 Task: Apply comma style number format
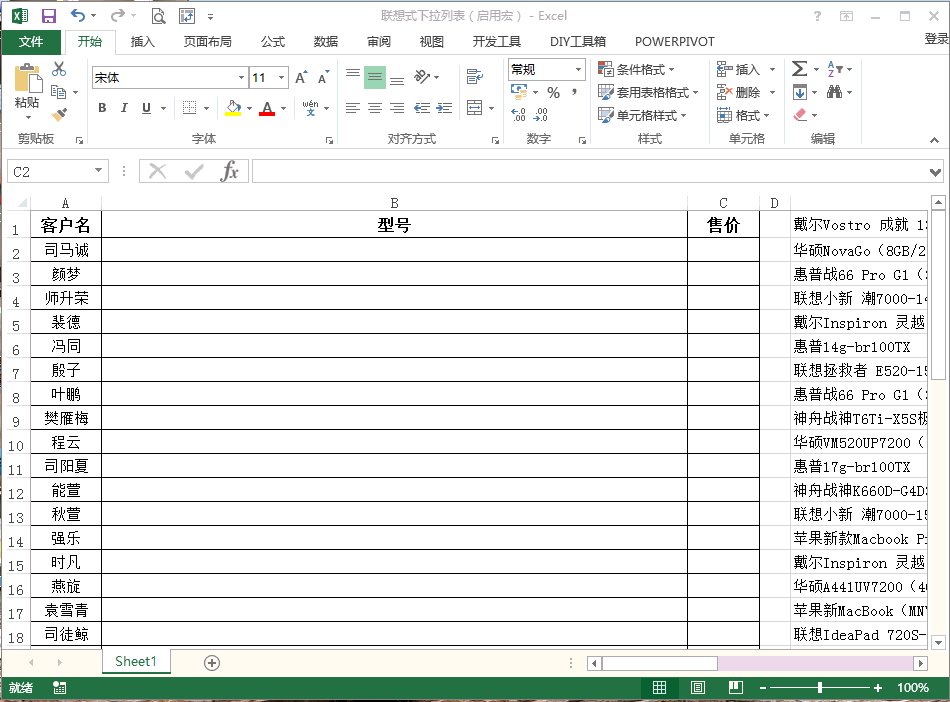point(574,93)
